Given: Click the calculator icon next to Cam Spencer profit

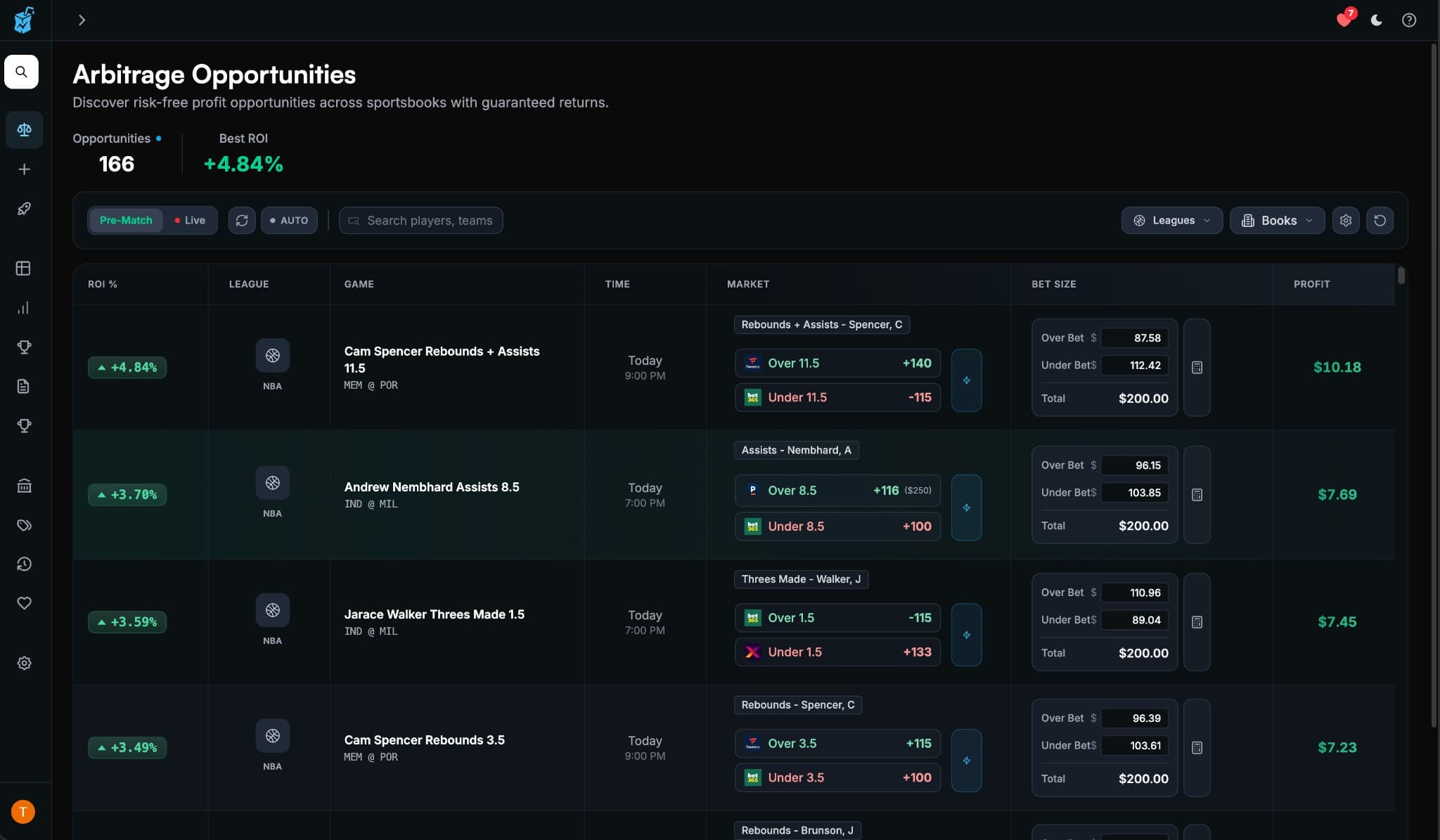Looking at the screenshot, I should (x=1197, y=367).
